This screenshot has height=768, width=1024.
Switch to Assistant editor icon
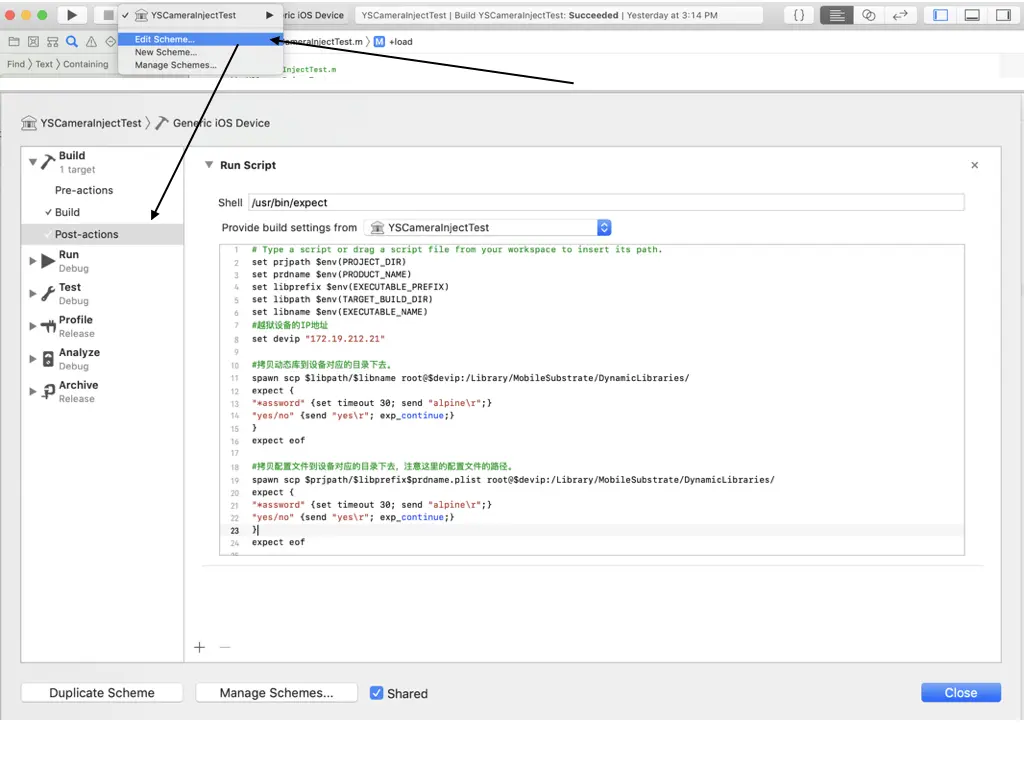coord(869,15)
